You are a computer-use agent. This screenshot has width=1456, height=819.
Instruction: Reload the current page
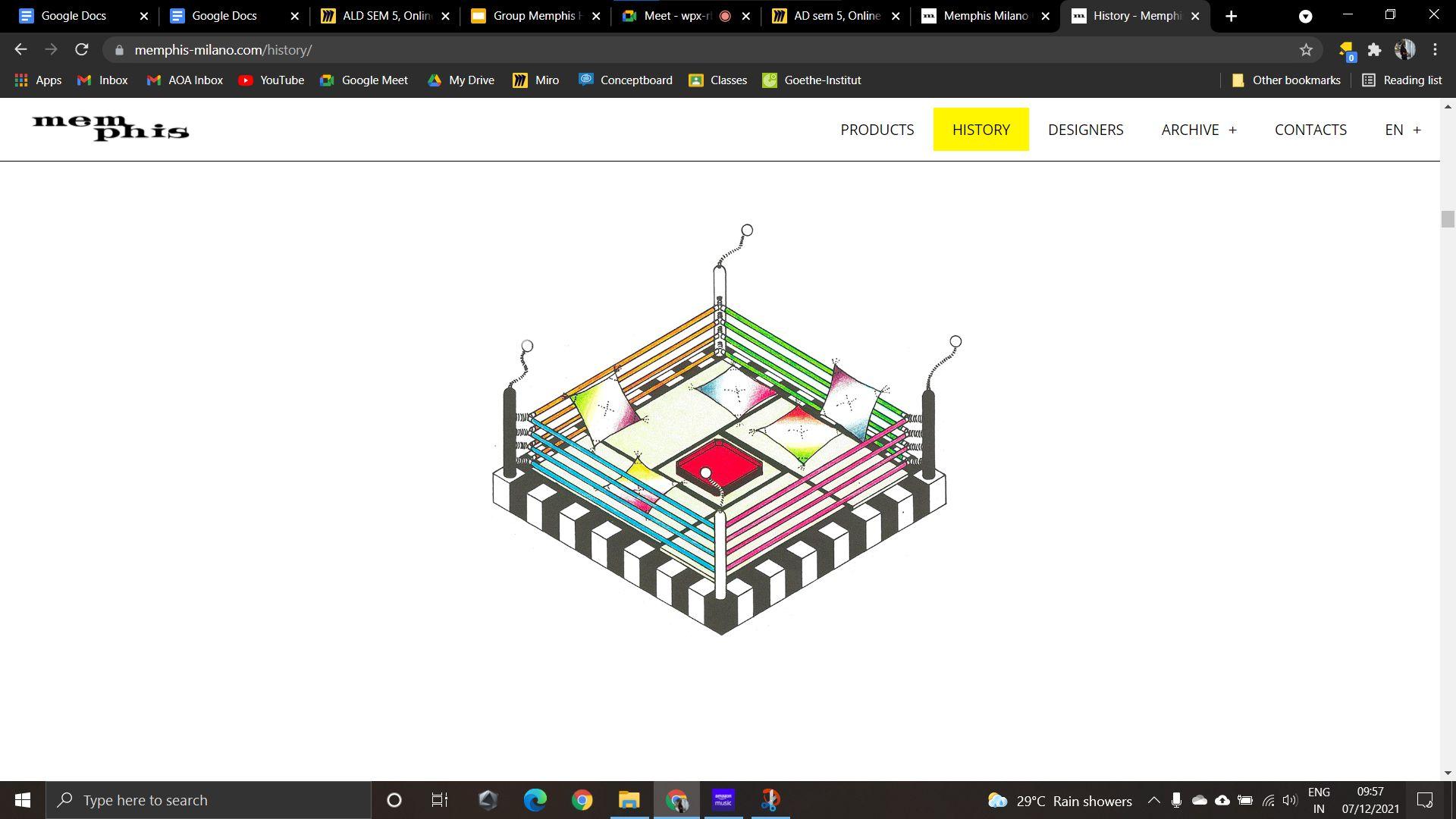point(82,50)
